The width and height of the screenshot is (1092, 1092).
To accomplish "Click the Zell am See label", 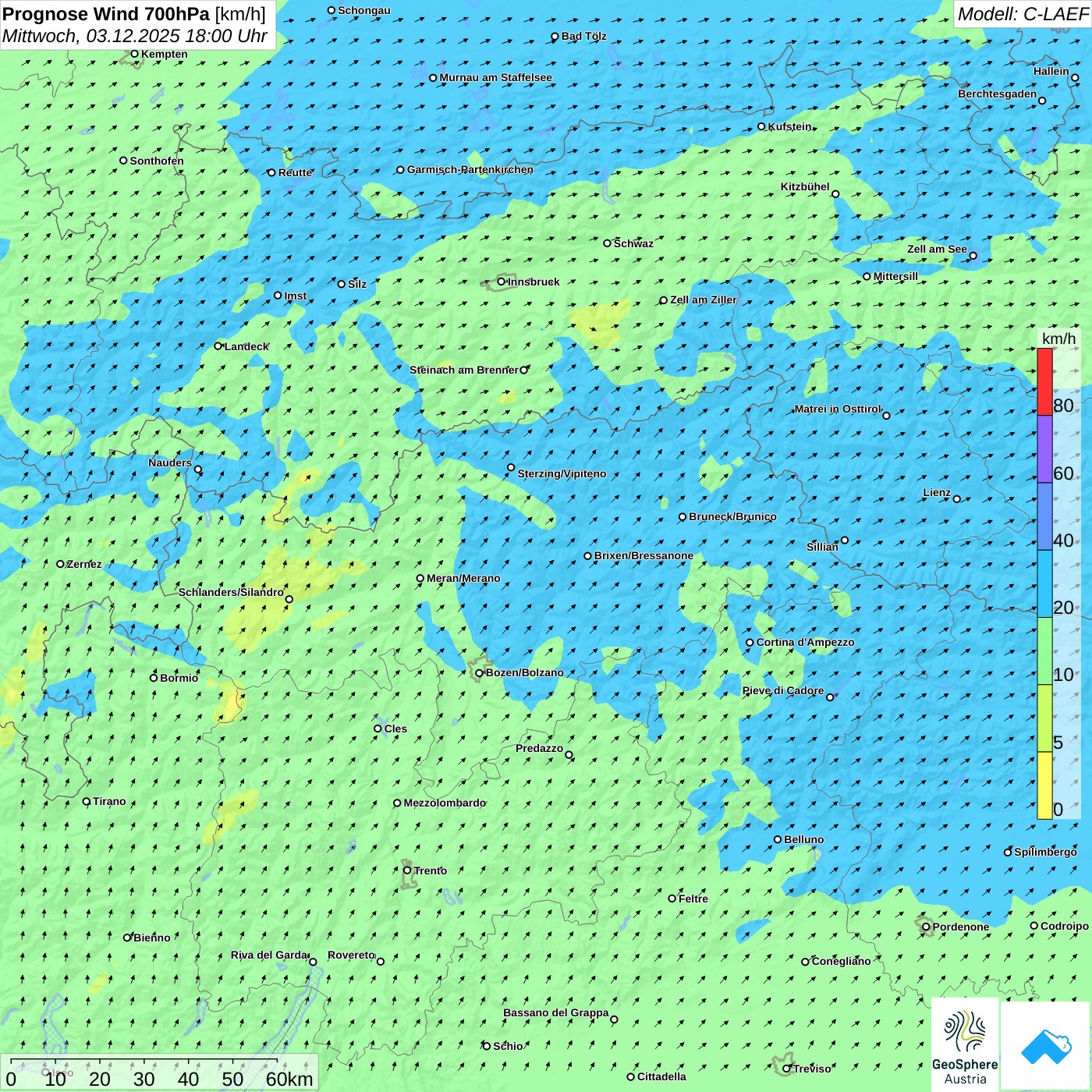I will coord(936,249).
